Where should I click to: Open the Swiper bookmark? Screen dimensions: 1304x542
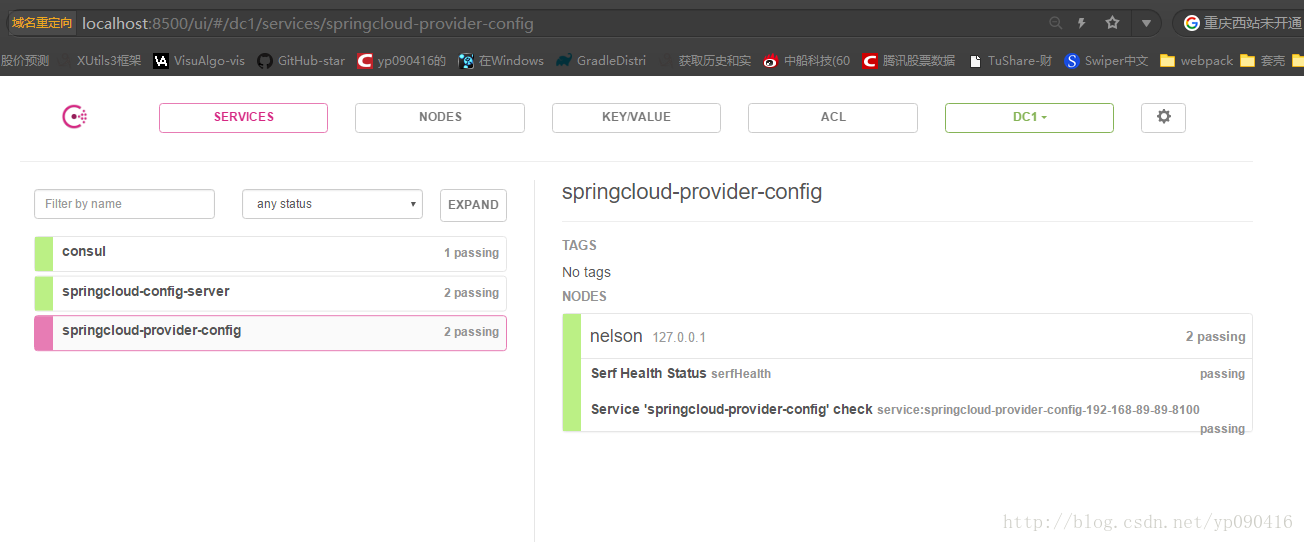(1106, 61)
